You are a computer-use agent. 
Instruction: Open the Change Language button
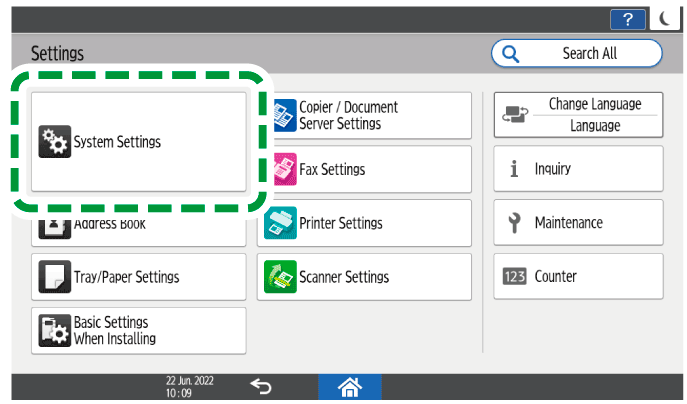click(578, 115)
